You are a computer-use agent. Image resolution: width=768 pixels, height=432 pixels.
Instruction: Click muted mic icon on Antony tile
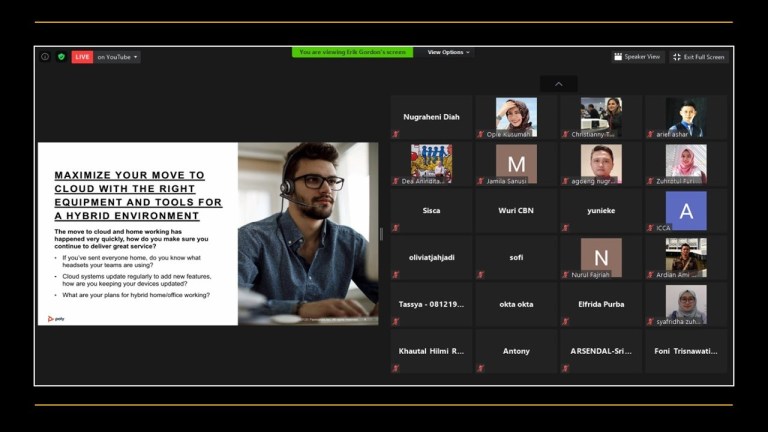[480, 368]
